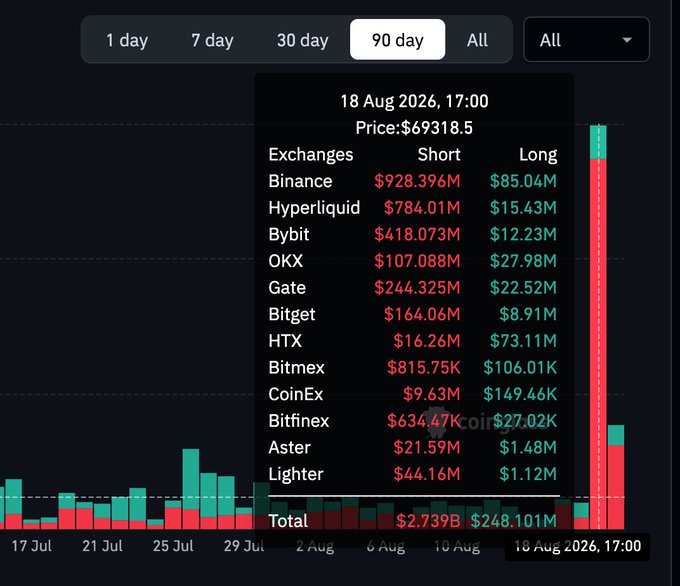680x586 pixels.
Task: Click Hyperliquid long value $15.43M
Action: point(523,208)
